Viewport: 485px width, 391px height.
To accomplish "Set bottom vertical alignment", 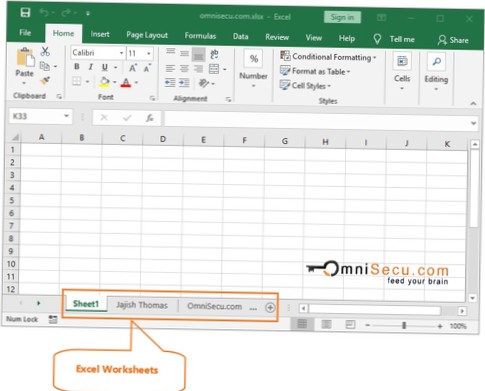I will [199, 56].
